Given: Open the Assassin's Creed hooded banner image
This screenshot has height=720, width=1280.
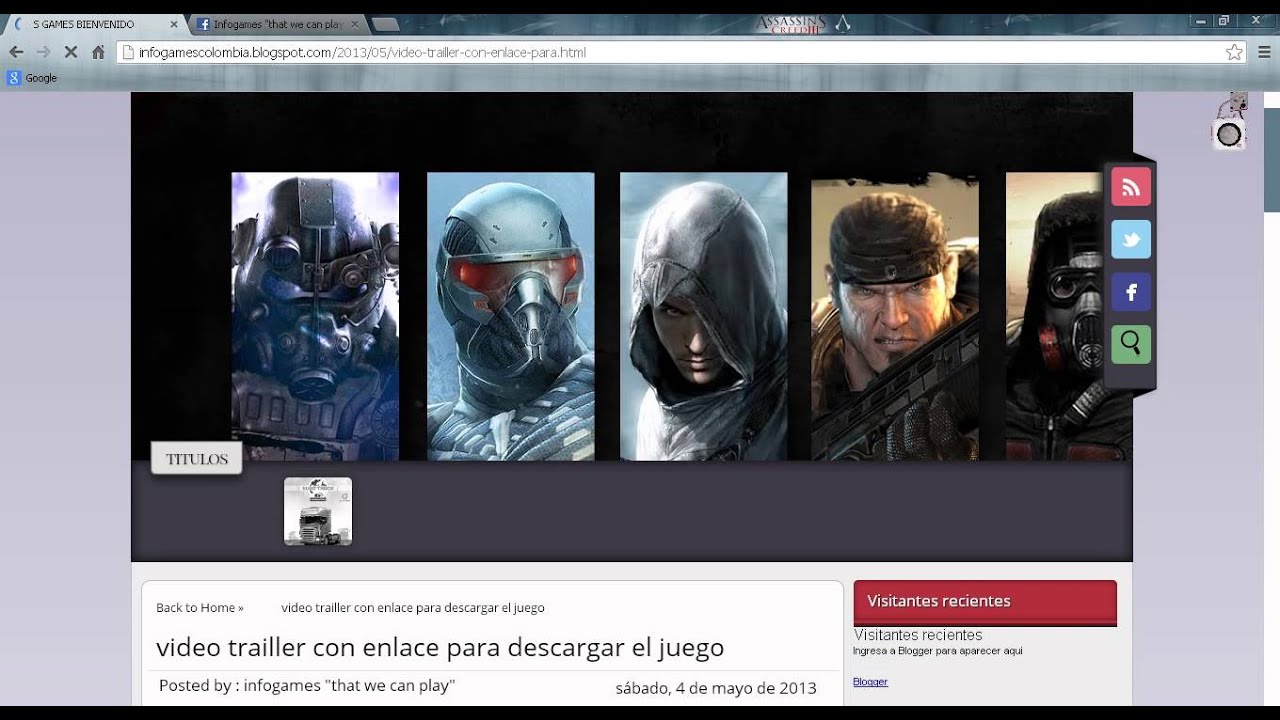Looking at the screenshot, I should [x=703, y=316].
